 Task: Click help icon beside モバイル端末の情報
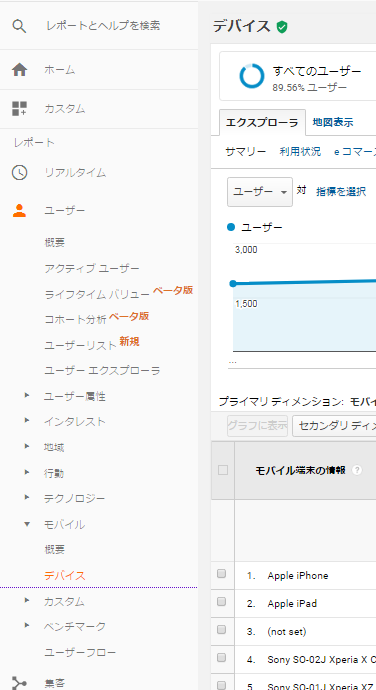(x=357, y=470)
